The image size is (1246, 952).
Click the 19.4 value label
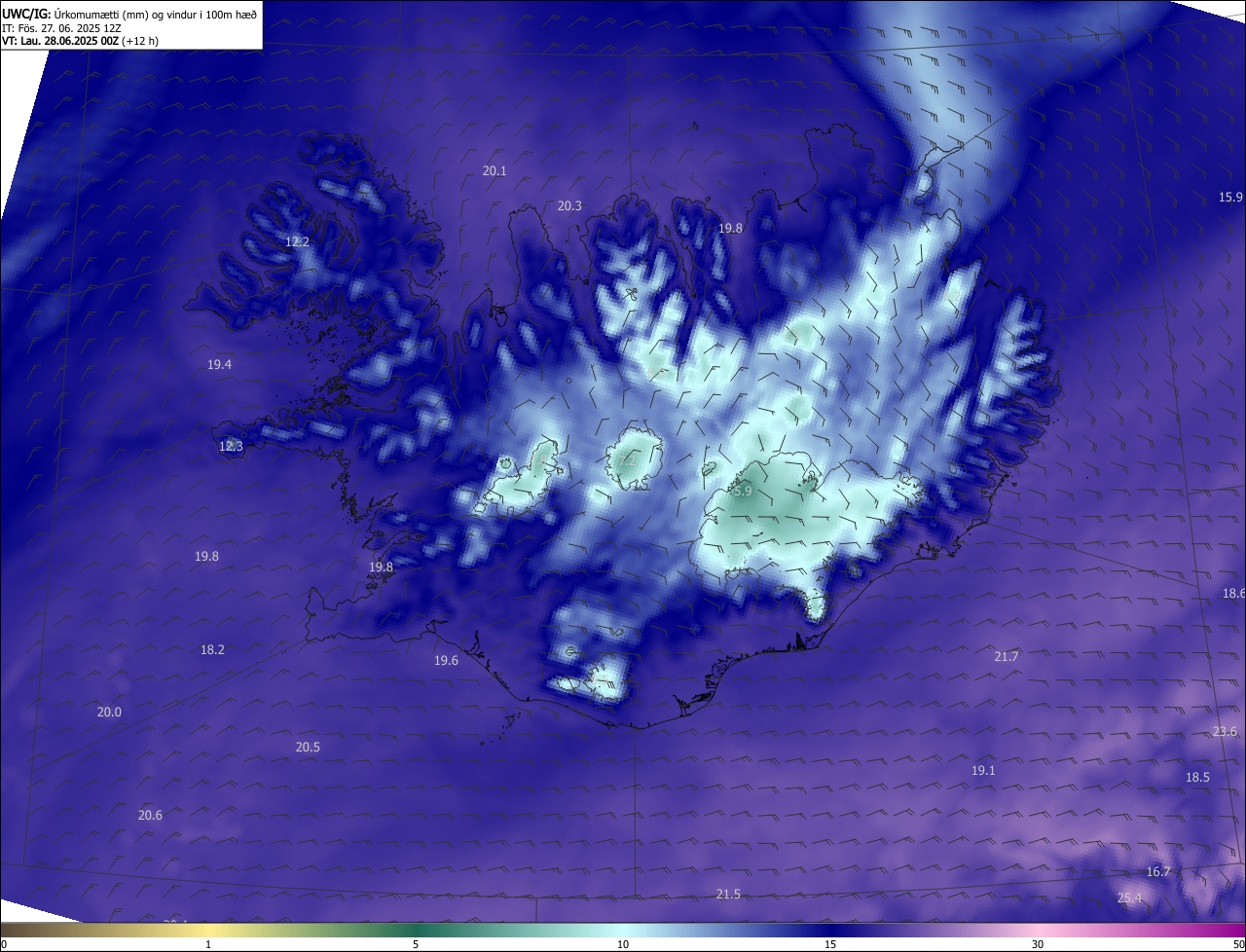click(x=220, y=364)
